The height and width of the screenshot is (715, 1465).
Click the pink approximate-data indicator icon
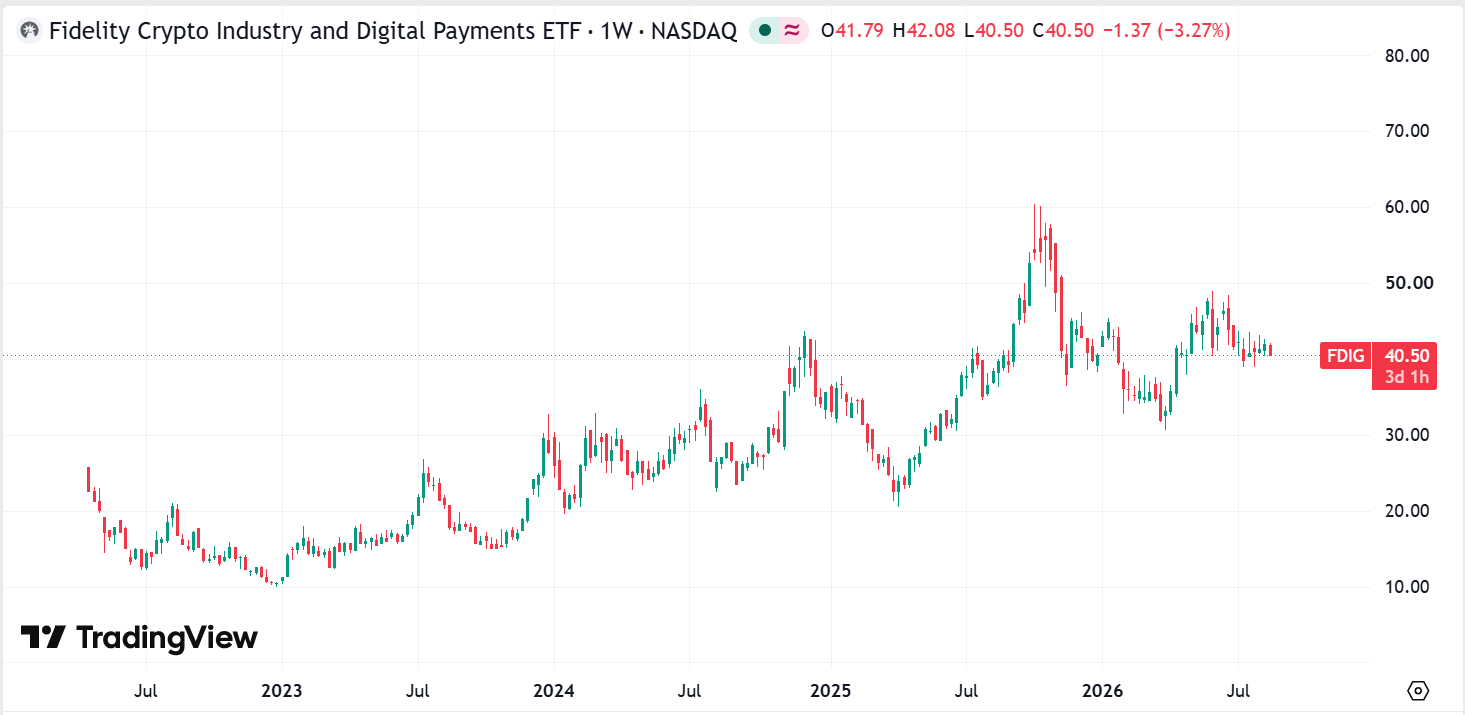792,31
